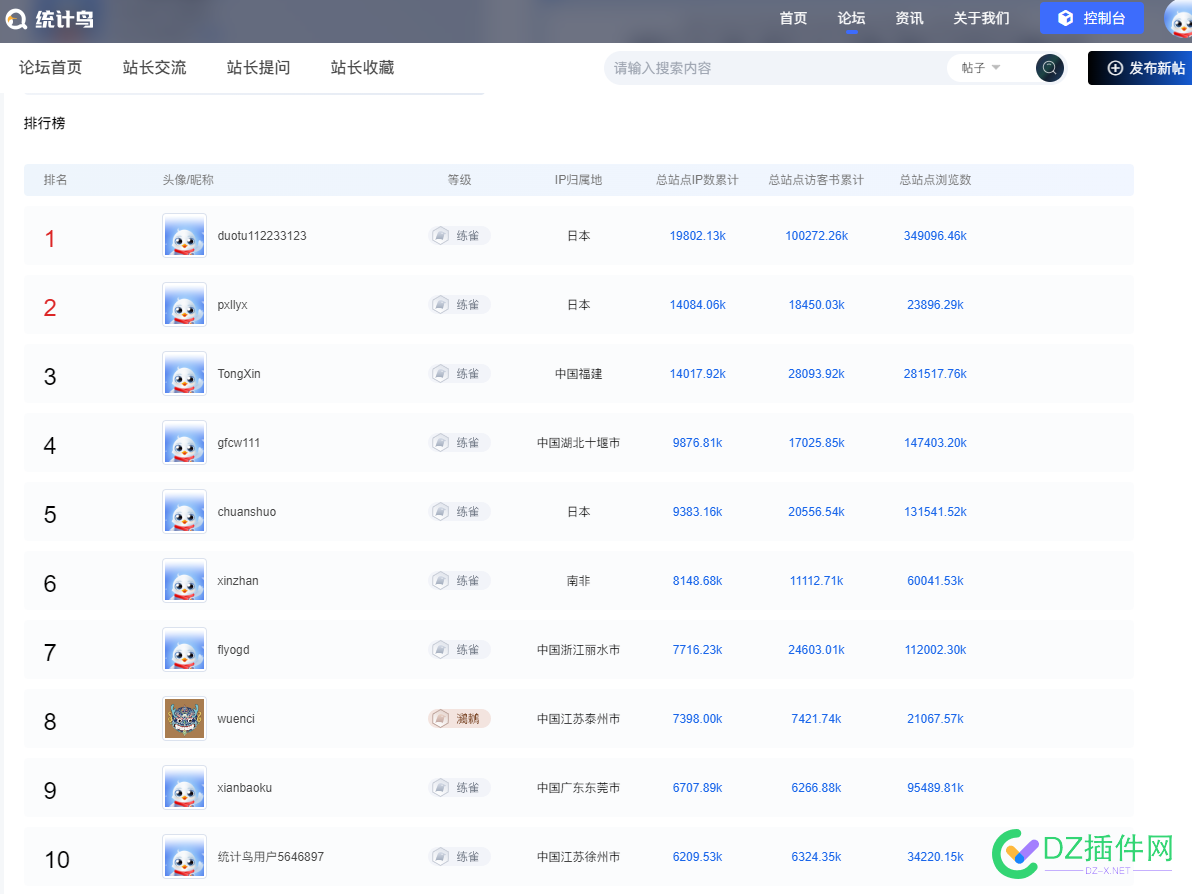This screenshot has height=894, width=1192.
Task: Open gfcw111's avatar image
Action: tap(184, 442)
